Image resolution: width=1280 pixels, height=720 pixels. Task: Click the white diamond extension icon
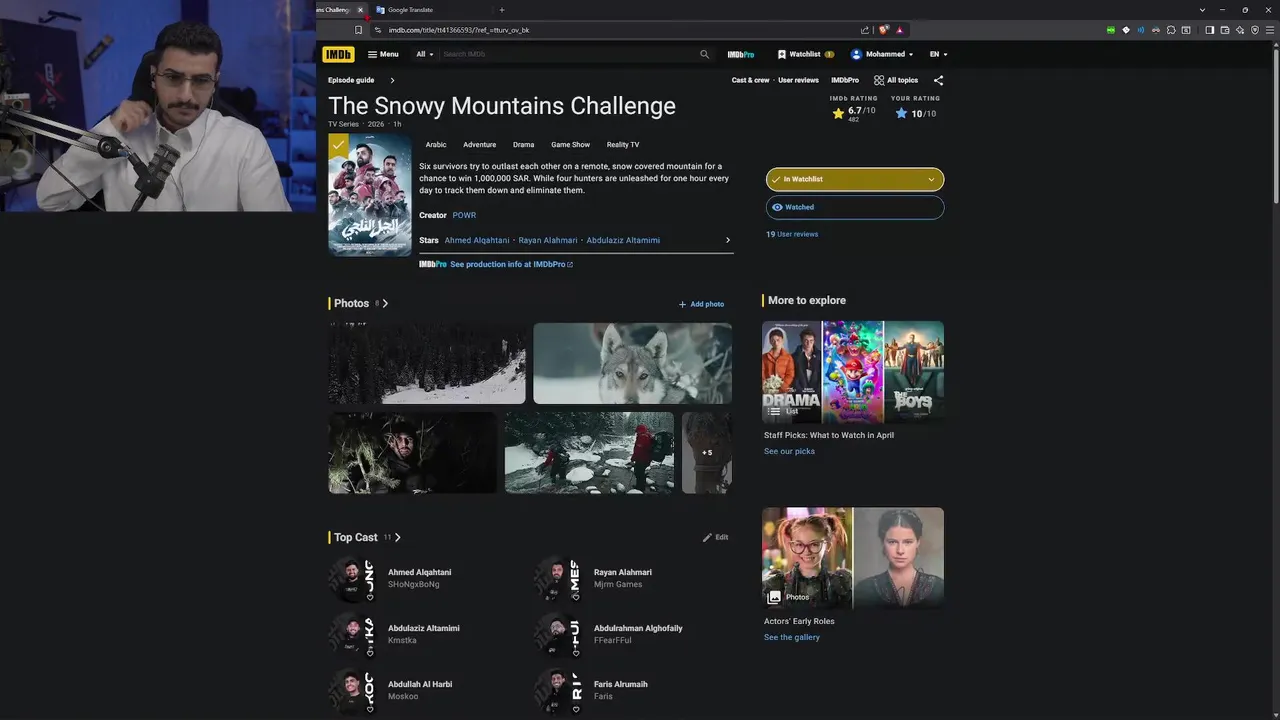pos(1126,30)
